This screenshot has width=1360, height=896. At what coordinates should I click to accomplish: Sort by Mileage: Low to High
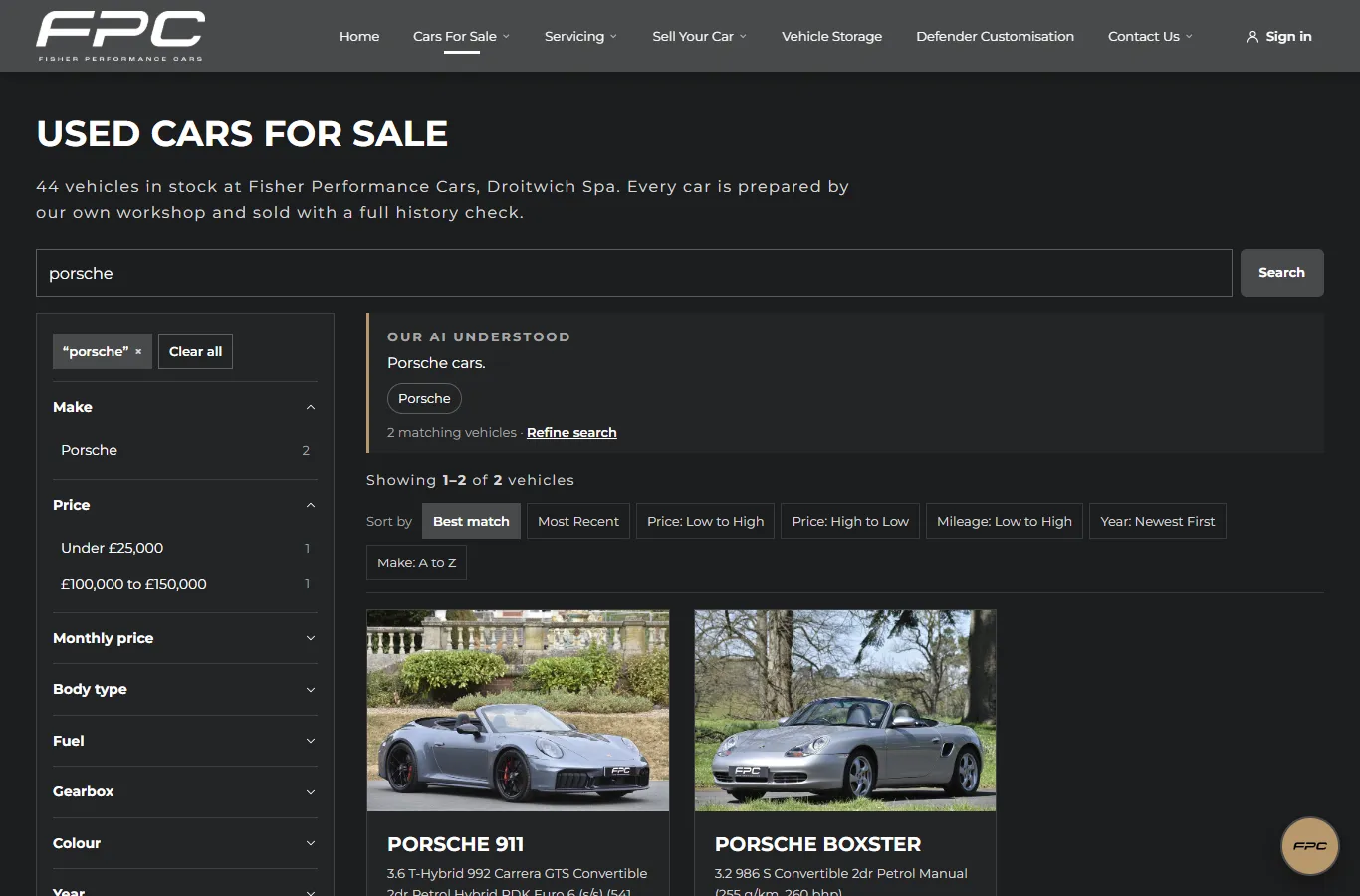click(1005, 521)
